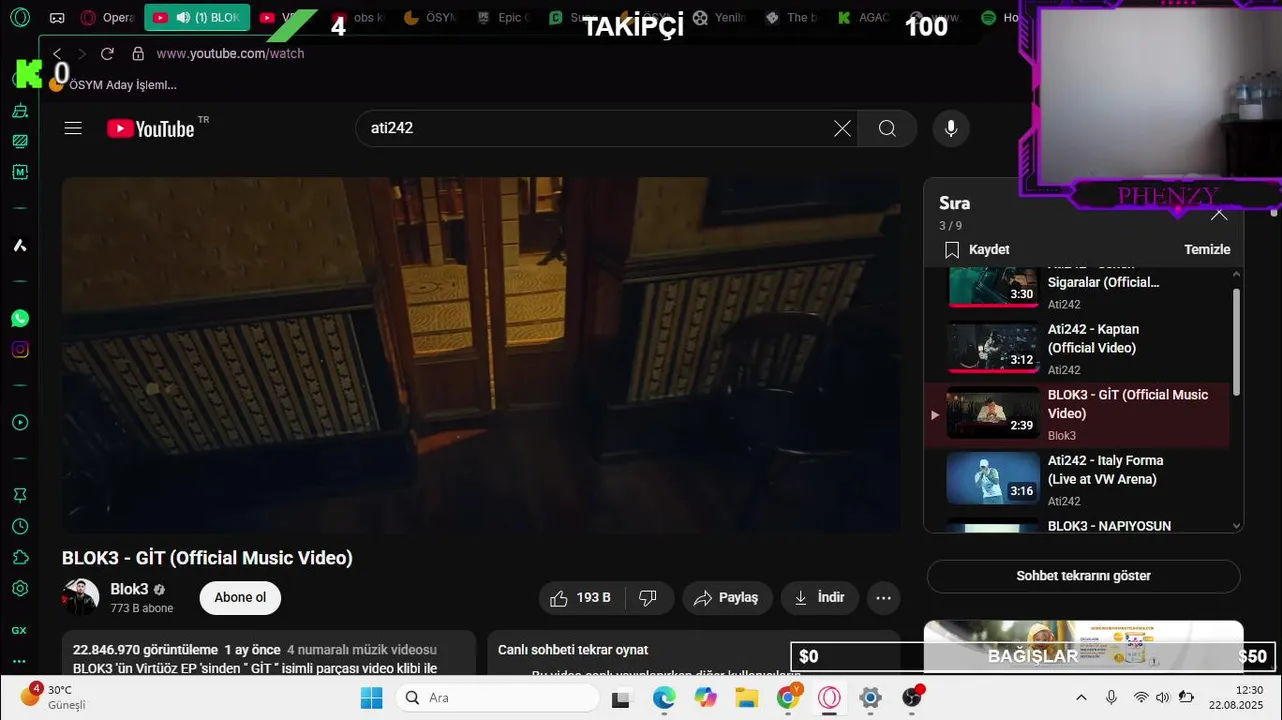Like the video, 193 B button
Screen dimensions: 1282x720
[582, 597]
